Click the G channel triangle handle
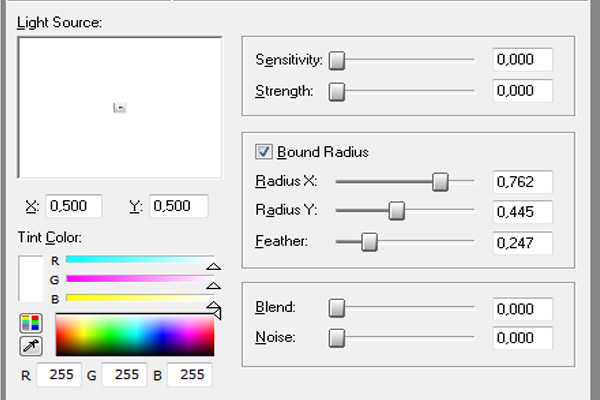Image resolution: width=600 pixels, height=400 pixels. (x=214, y=286)
